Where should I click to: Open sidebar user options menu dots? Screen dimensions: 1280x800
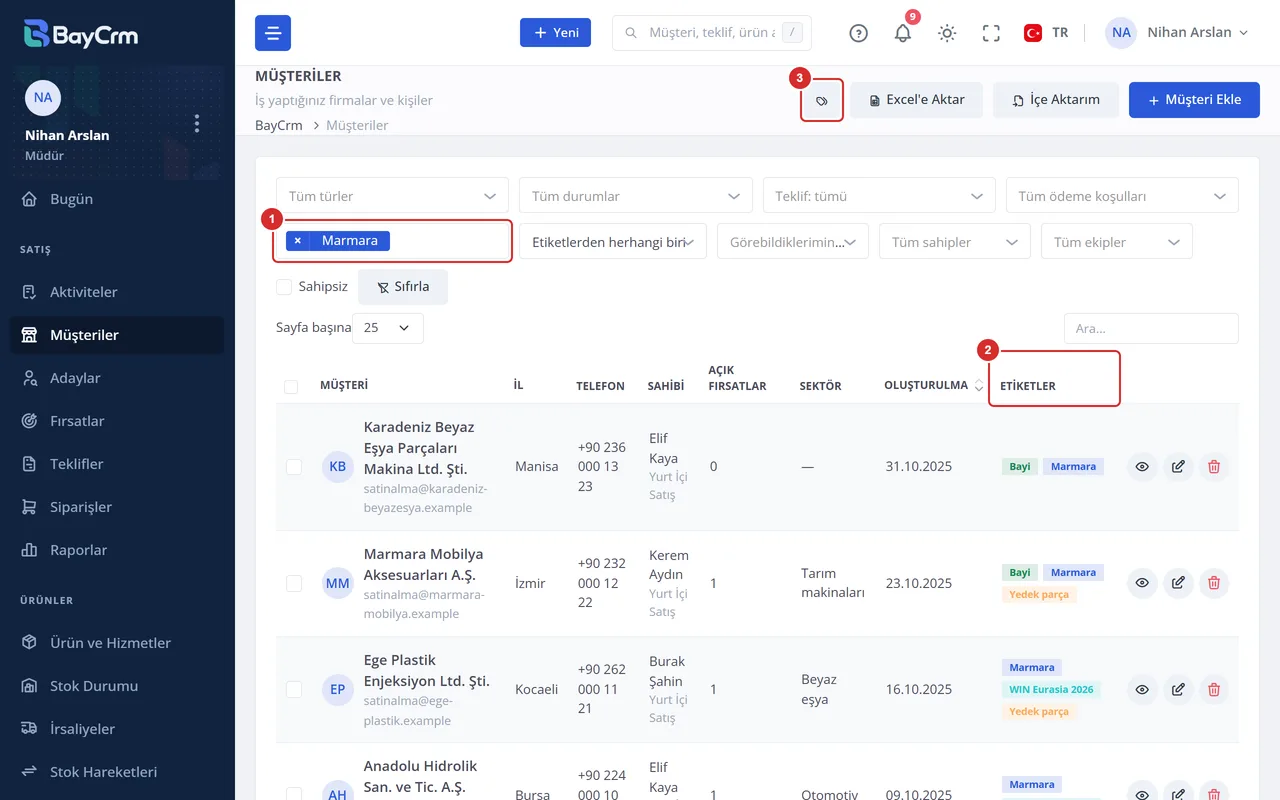pyautogui.click(x=197, y=123)
